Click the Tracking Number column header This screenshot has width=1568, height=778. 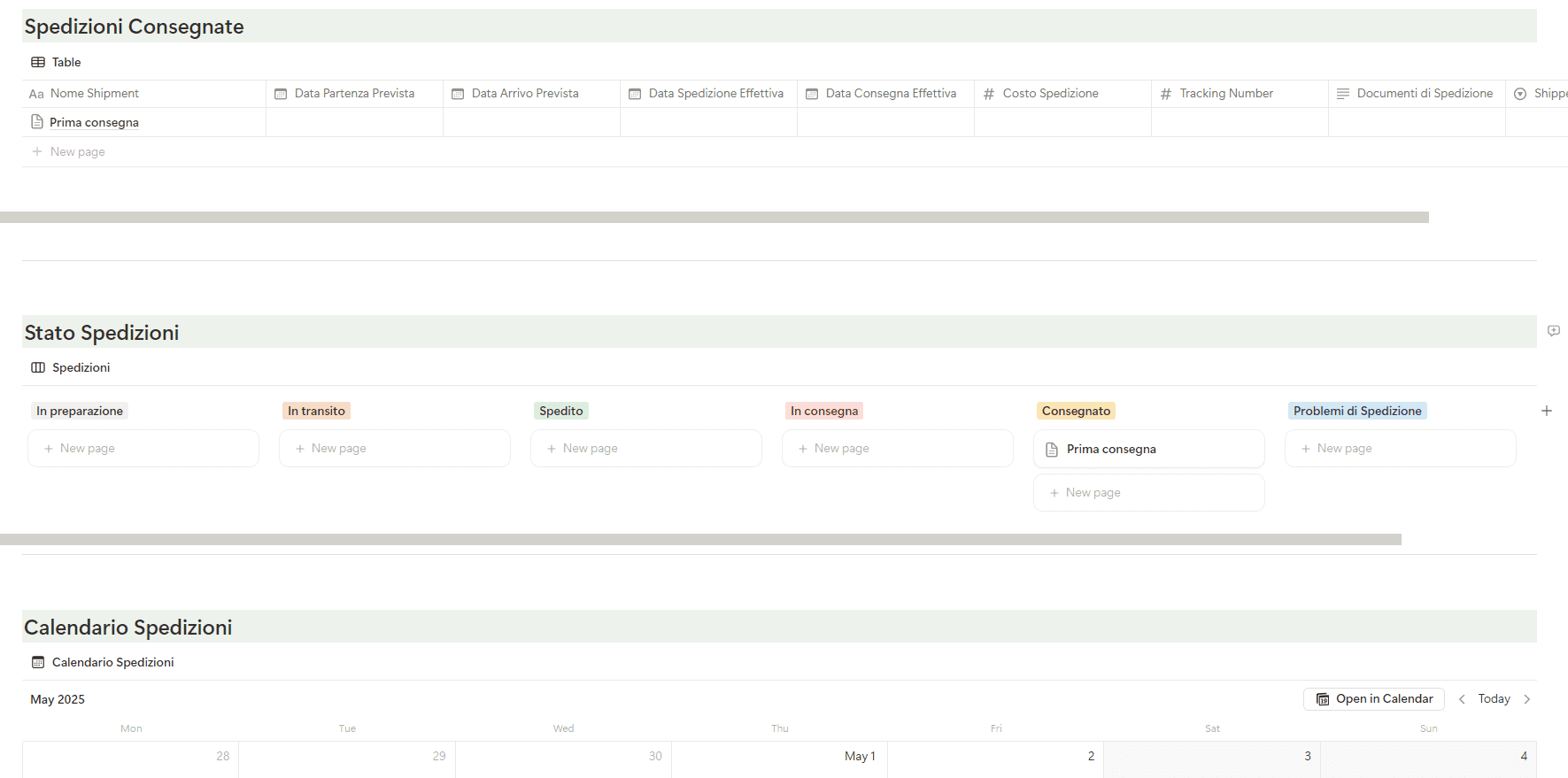point(1240,94)
